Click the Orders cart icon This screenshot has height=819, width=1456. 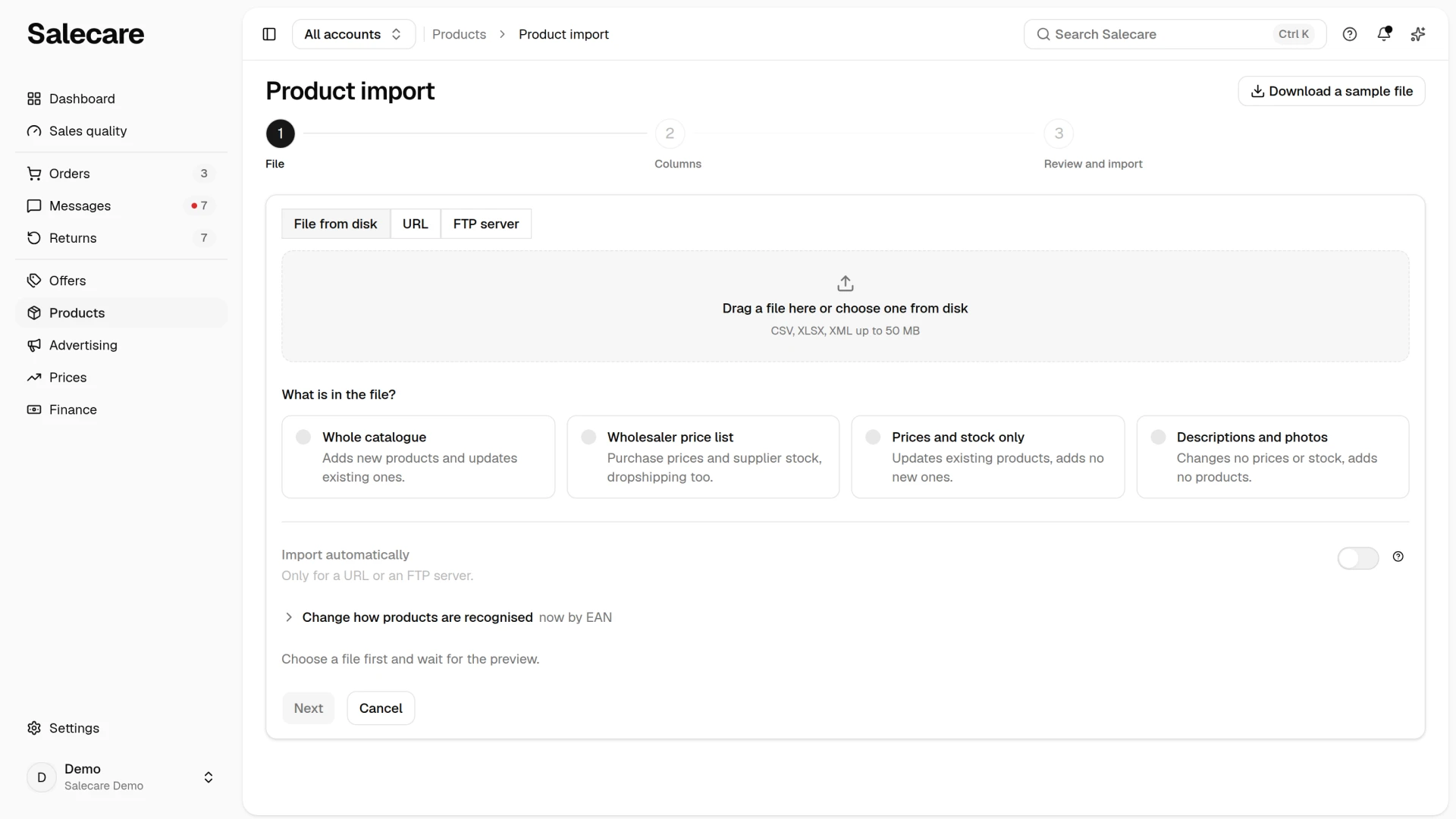34,174
